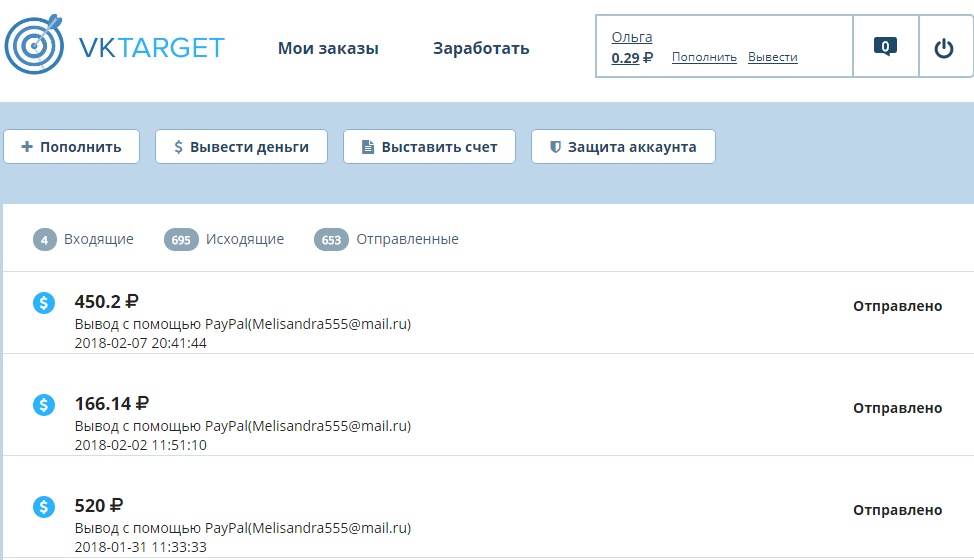Select the 450.2 ₽ amount text

(x=107, y=302)
